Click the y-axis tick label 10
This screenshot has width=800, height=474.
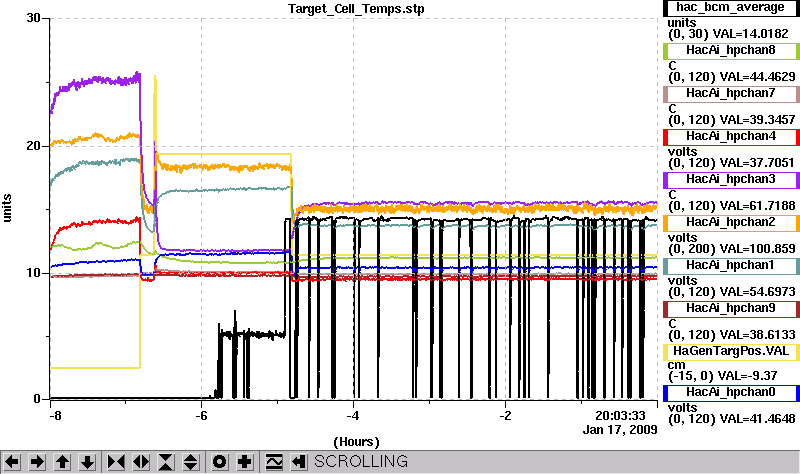33,273
